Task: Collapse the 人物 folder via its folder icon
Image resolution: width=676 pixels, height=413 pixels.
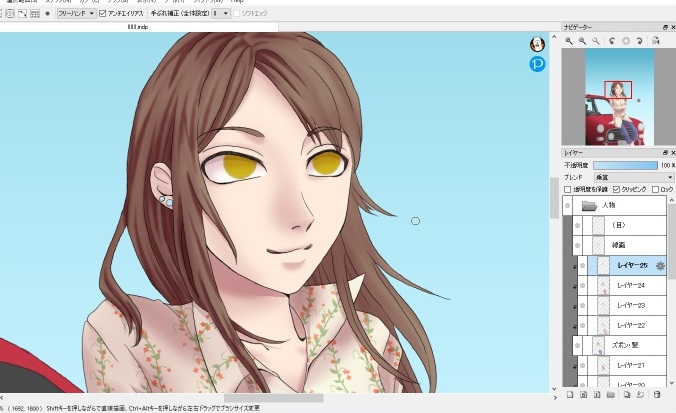Action: tap(589, 206)
